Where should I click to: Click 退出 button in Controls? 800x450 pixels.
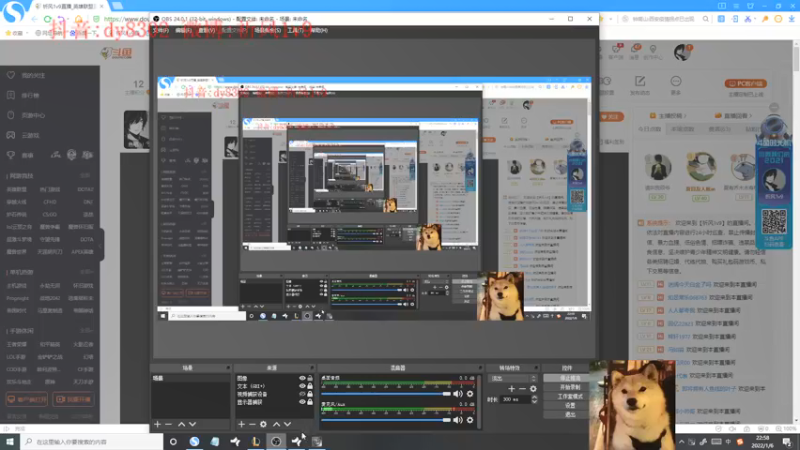566,415
